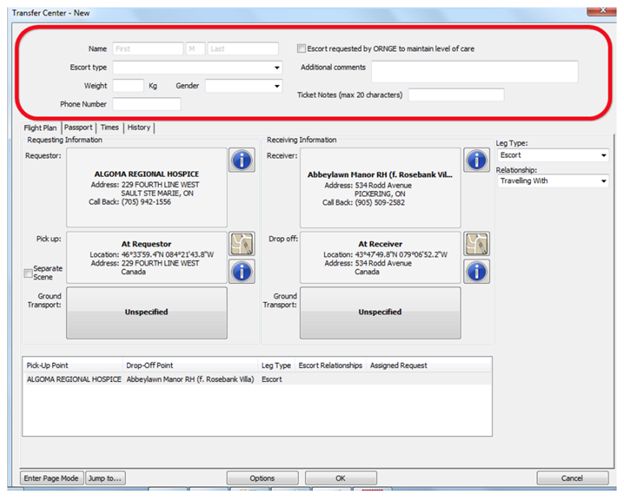Confirm with the OK button
This screenshot has width=624, height=498.
[341, 478]
